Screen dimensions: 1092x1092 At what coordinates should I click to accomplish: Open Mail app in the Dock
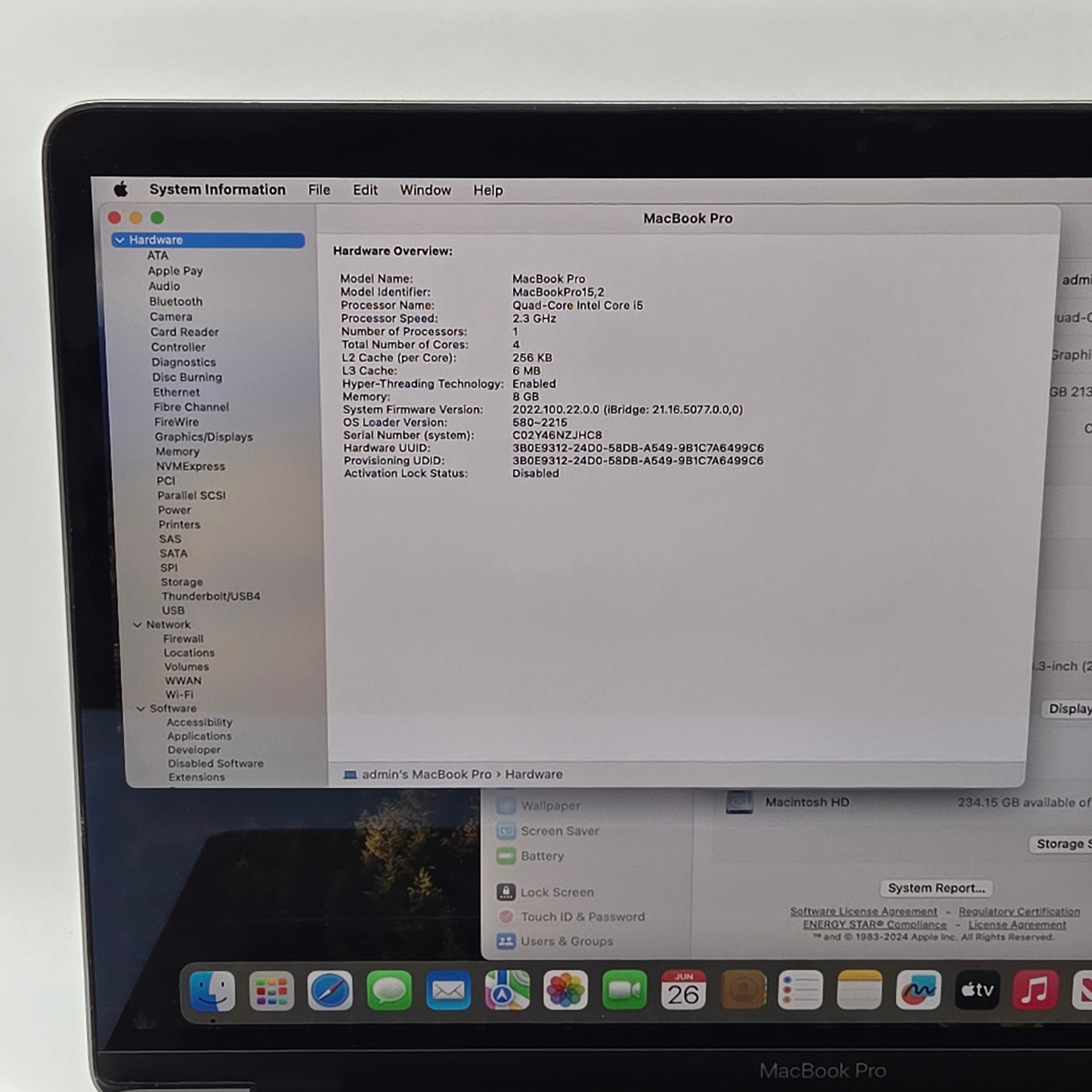pyautogui.click(x=448, y=991)
